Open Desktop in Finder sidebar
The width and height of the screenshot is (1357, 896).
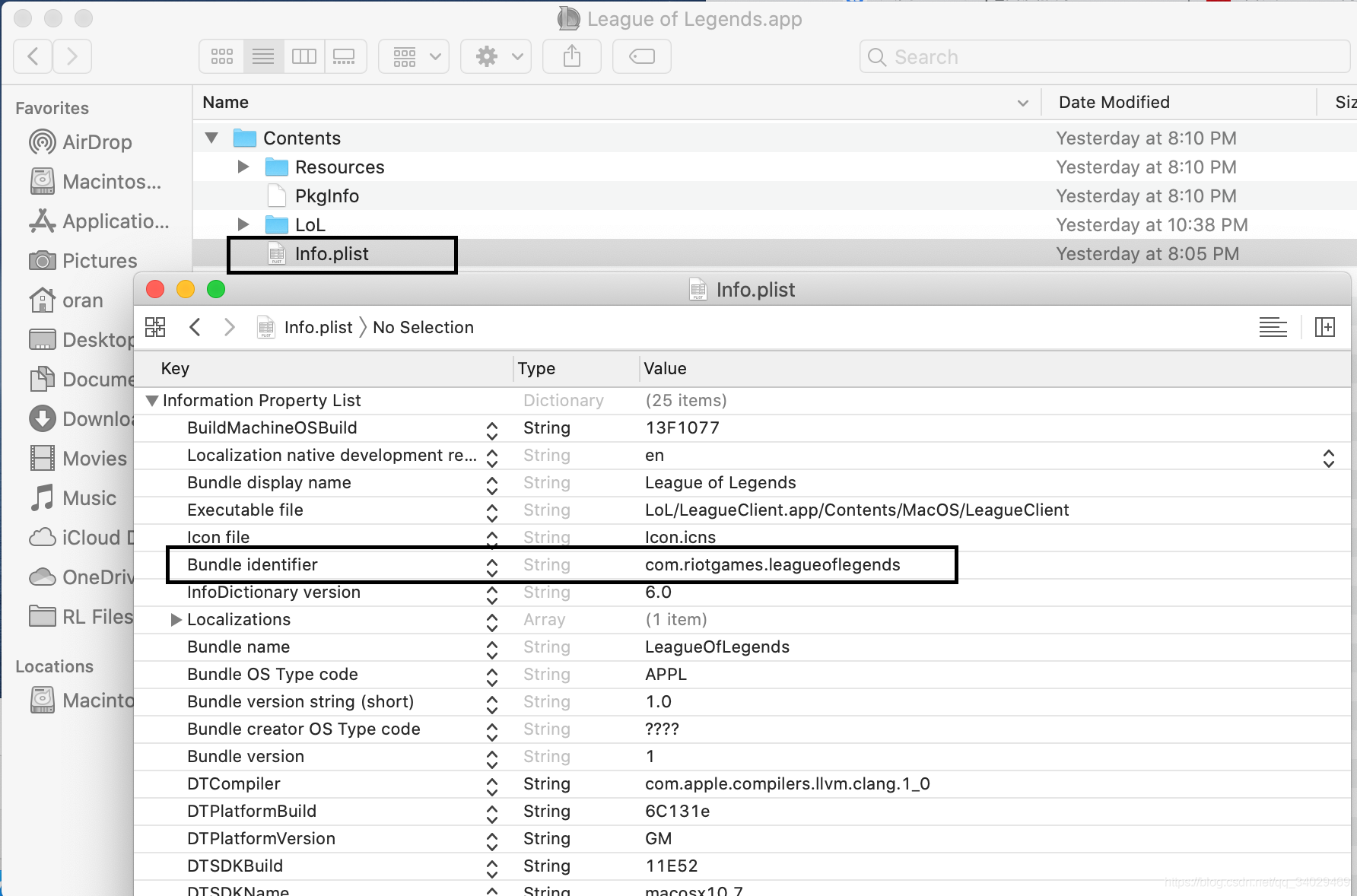(81, 340)
